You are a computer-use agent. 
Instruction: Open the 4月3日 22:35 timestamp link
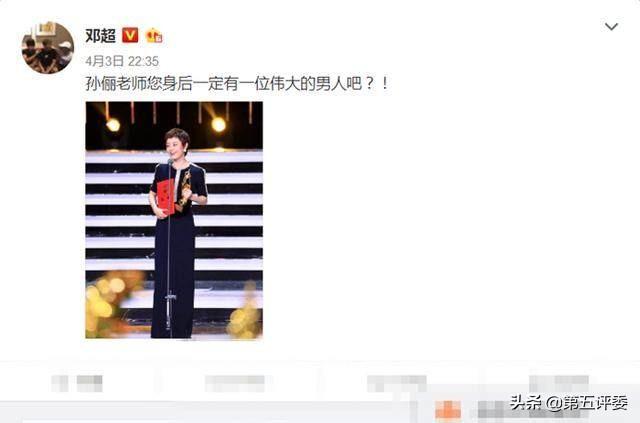[122, 61]
